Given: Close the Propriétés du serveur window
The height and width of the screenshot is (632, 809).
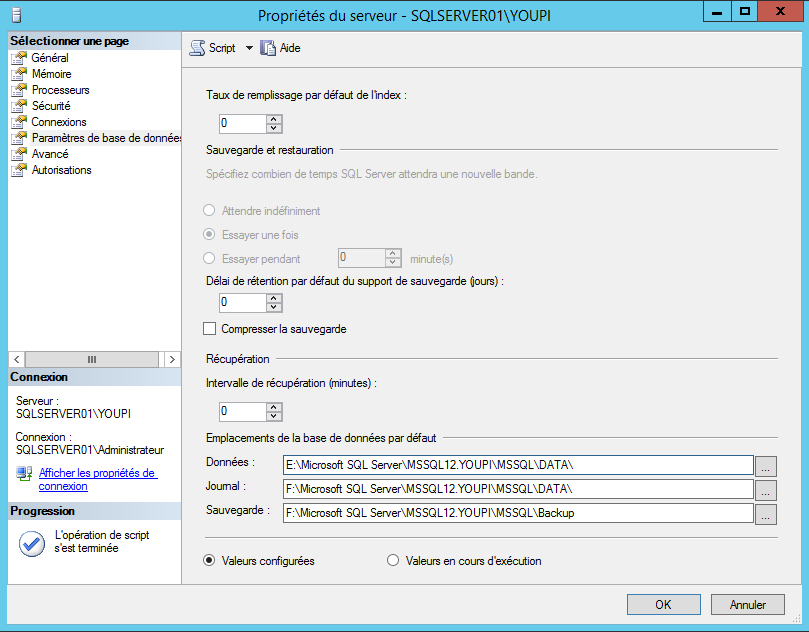Looking at the screenshot, I should point(781,12).
